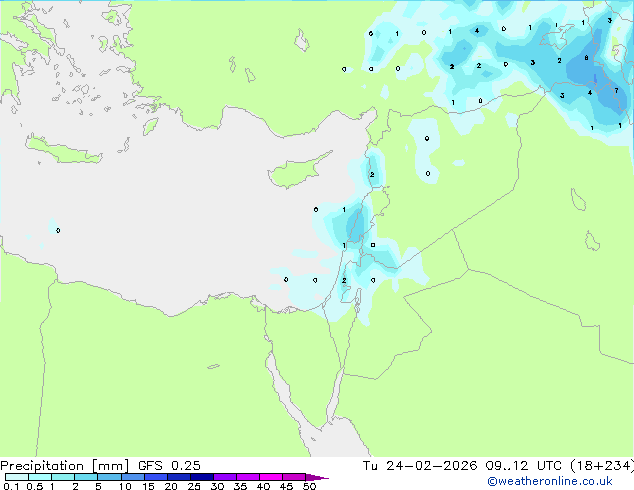Click the '40' legend scale label
634x490 pixels.
(x=263, y=486)
